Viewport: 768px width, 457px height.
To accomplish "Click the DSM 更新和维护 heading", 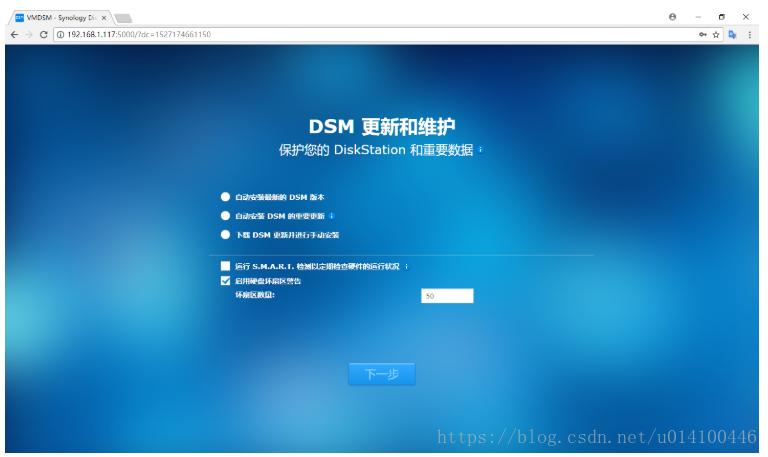I will click(382, 127).
